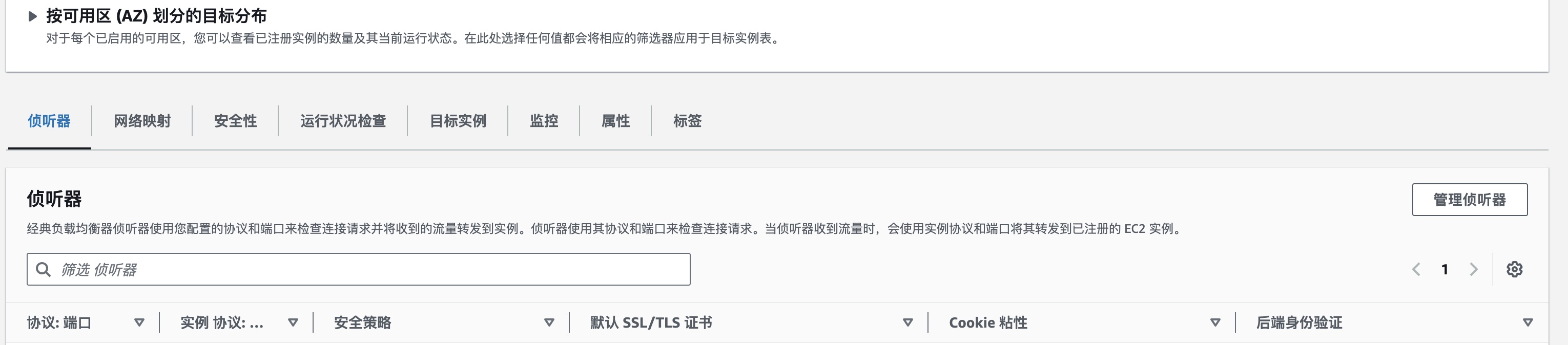Show the 属性 tab

click(615, 121)
